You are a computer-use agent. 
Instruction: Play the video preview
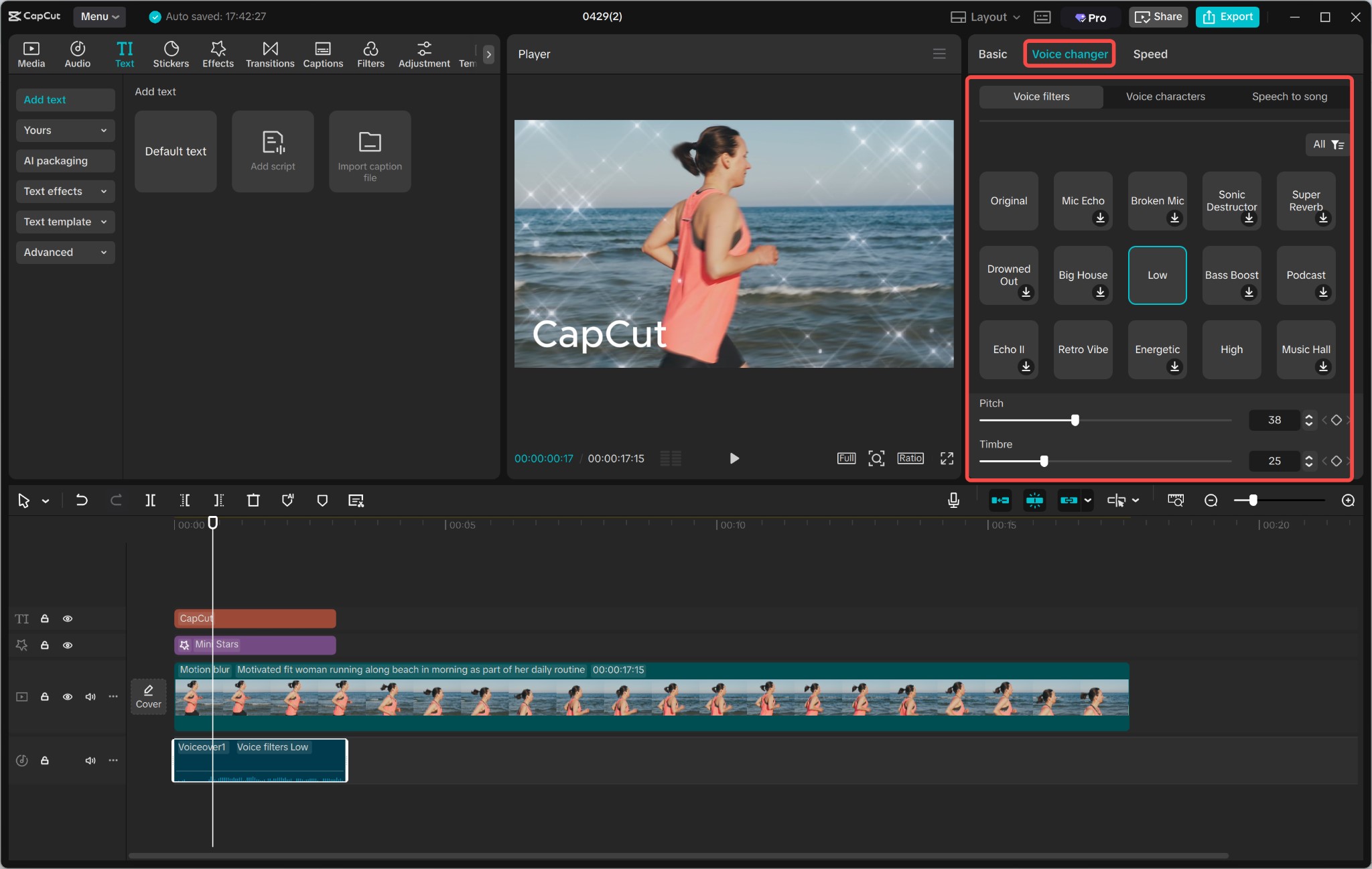(x=734, y=458)
